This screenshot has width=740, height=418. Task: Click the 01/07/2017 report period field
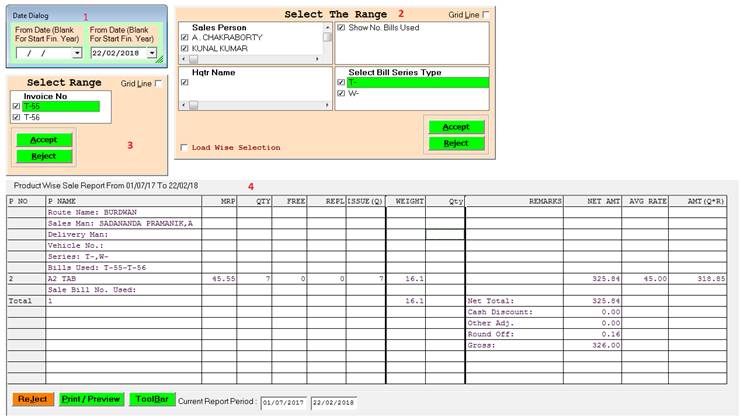(283, 402)
